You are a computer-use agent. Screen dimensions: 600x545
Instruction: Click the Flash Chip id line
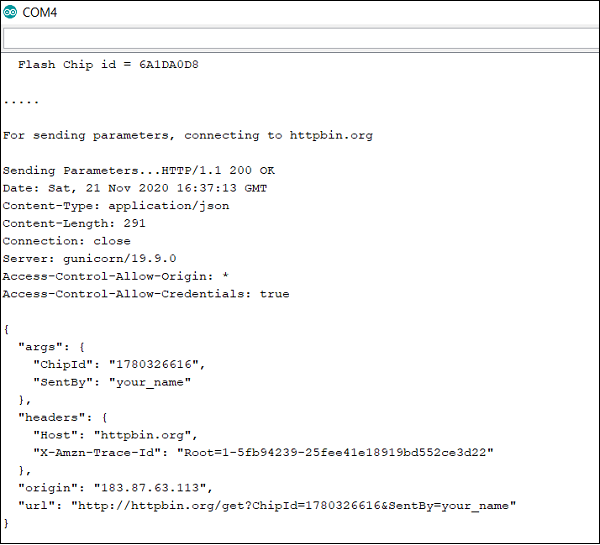point(110,65)
